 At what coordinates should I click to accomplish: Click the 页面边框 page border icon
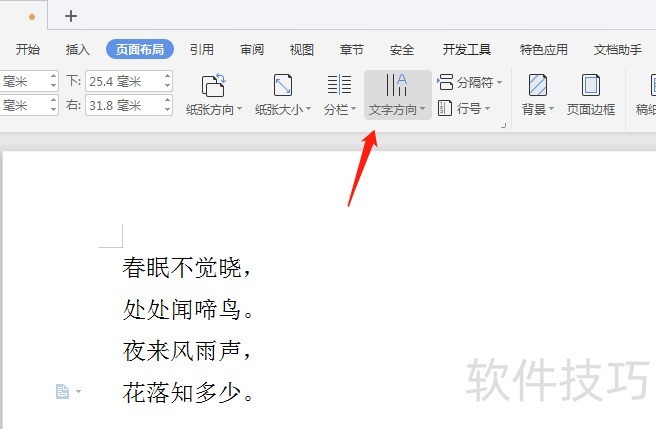tap(590, 85)
